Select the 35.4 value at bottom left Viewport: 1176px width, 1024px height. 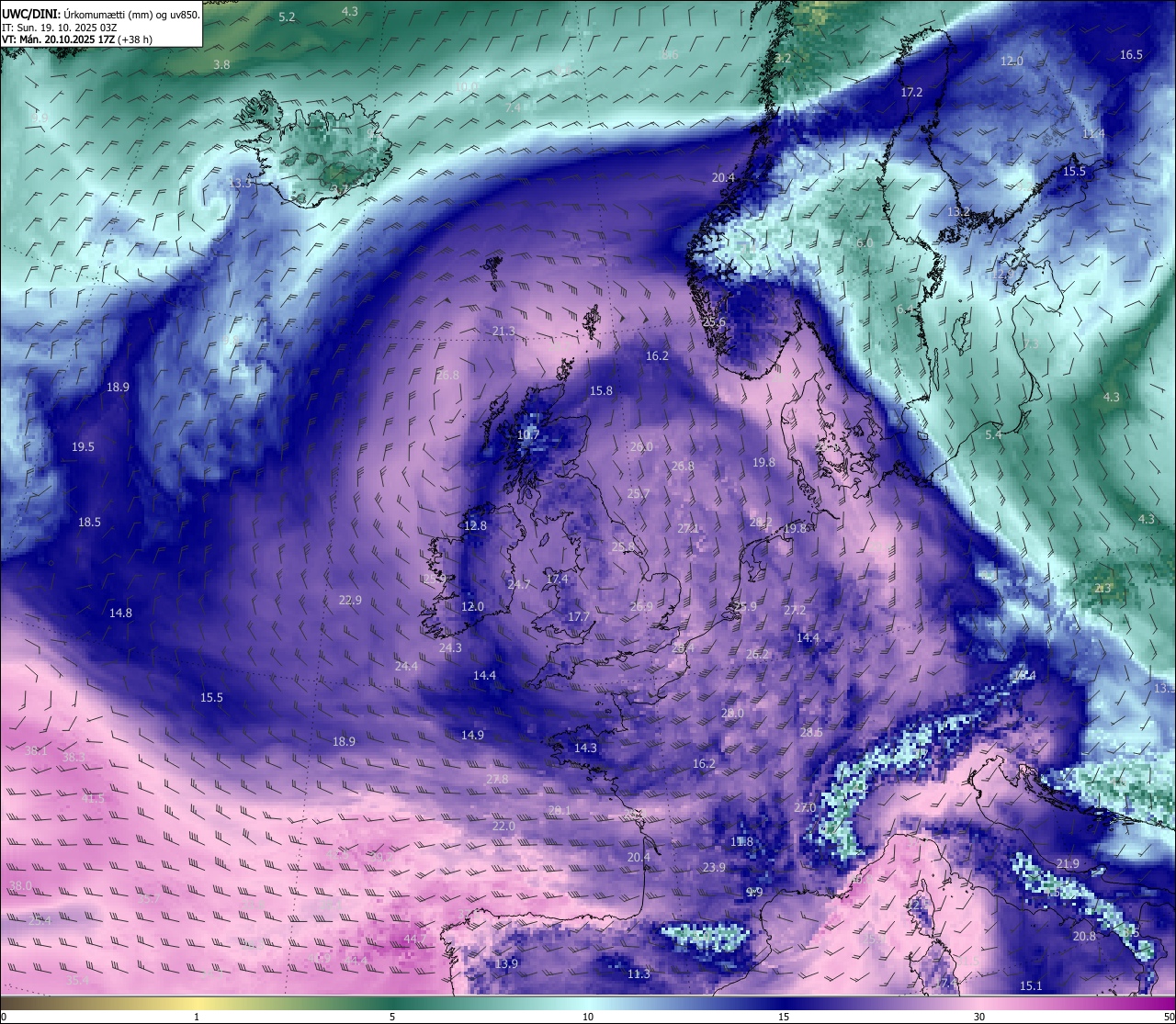[x=78, y=980]
